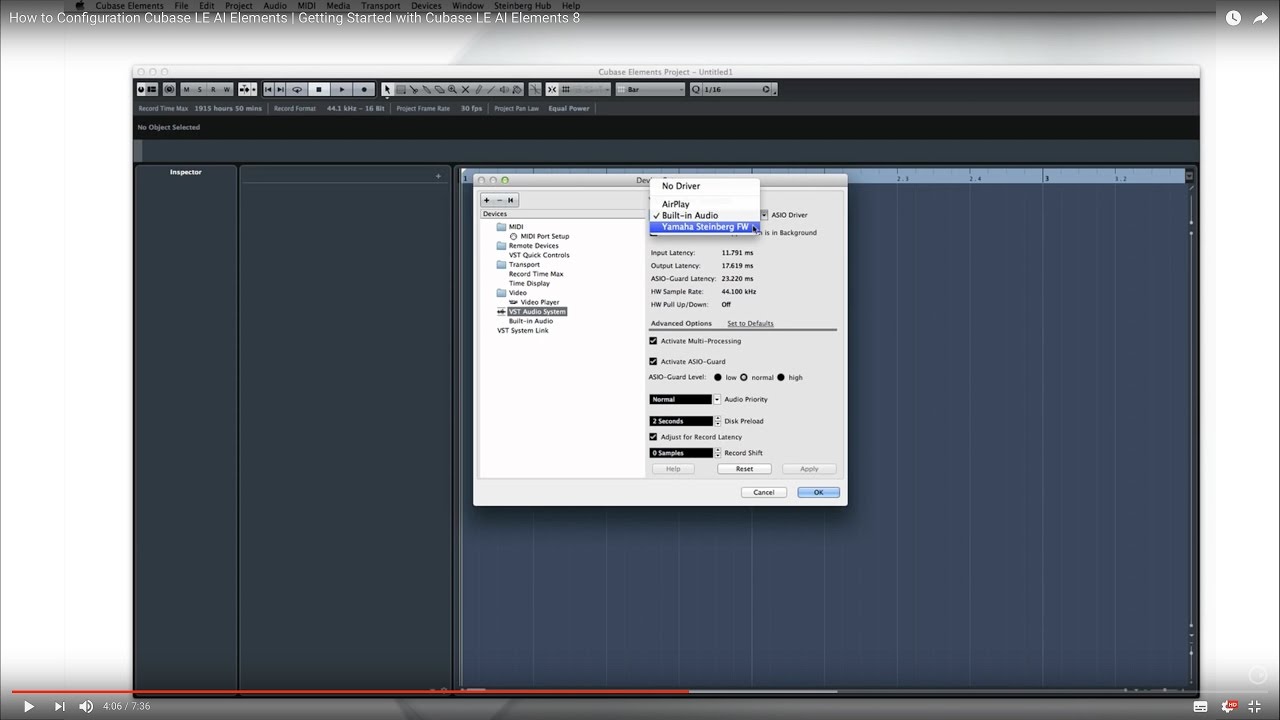1280x720 pixels.
Task: Toggle the Snap on/off icon
Action: pos(553,89)
